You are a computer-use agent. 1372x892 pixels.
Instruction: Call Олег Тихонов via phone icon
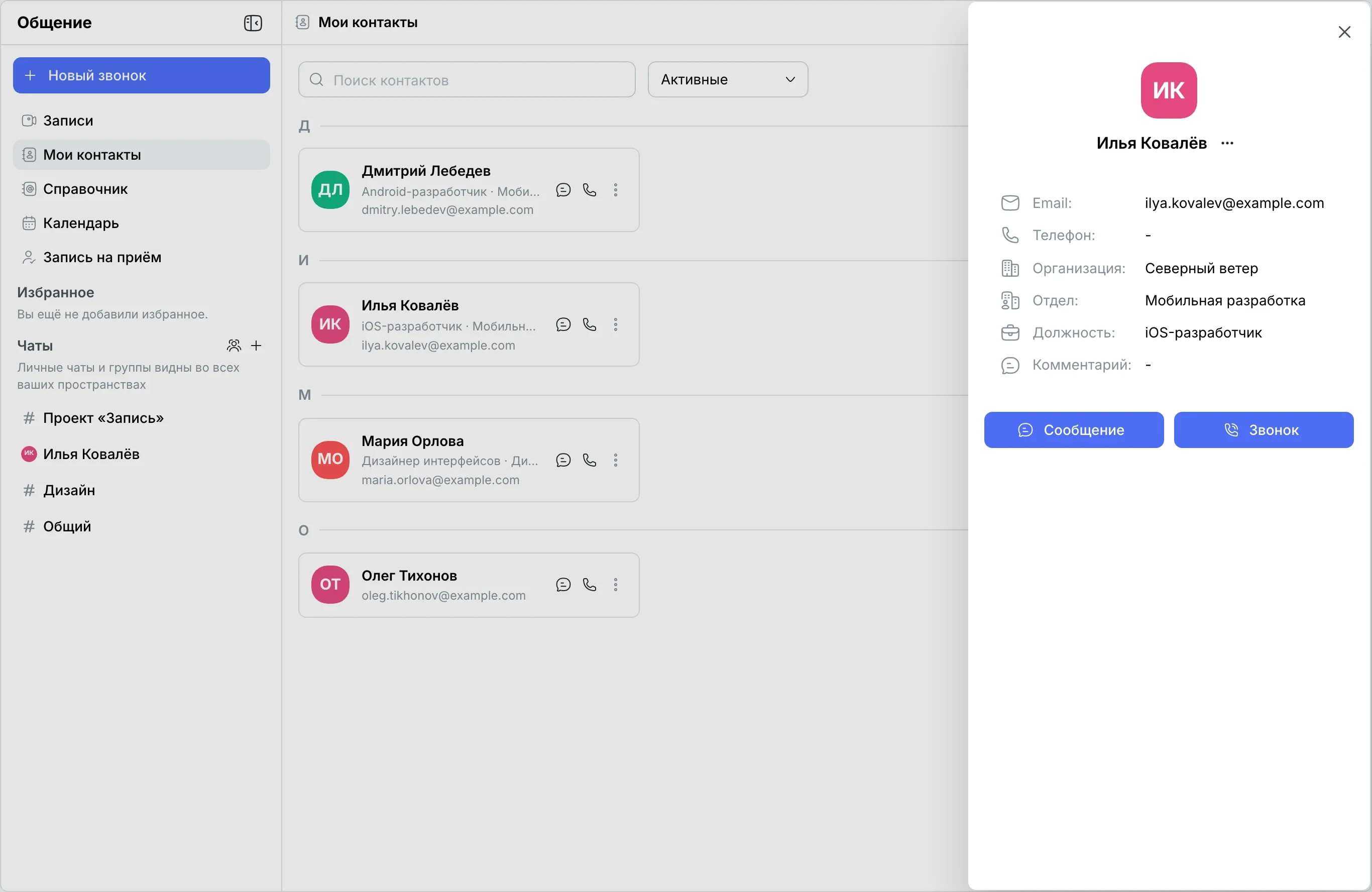coord(589,585)
